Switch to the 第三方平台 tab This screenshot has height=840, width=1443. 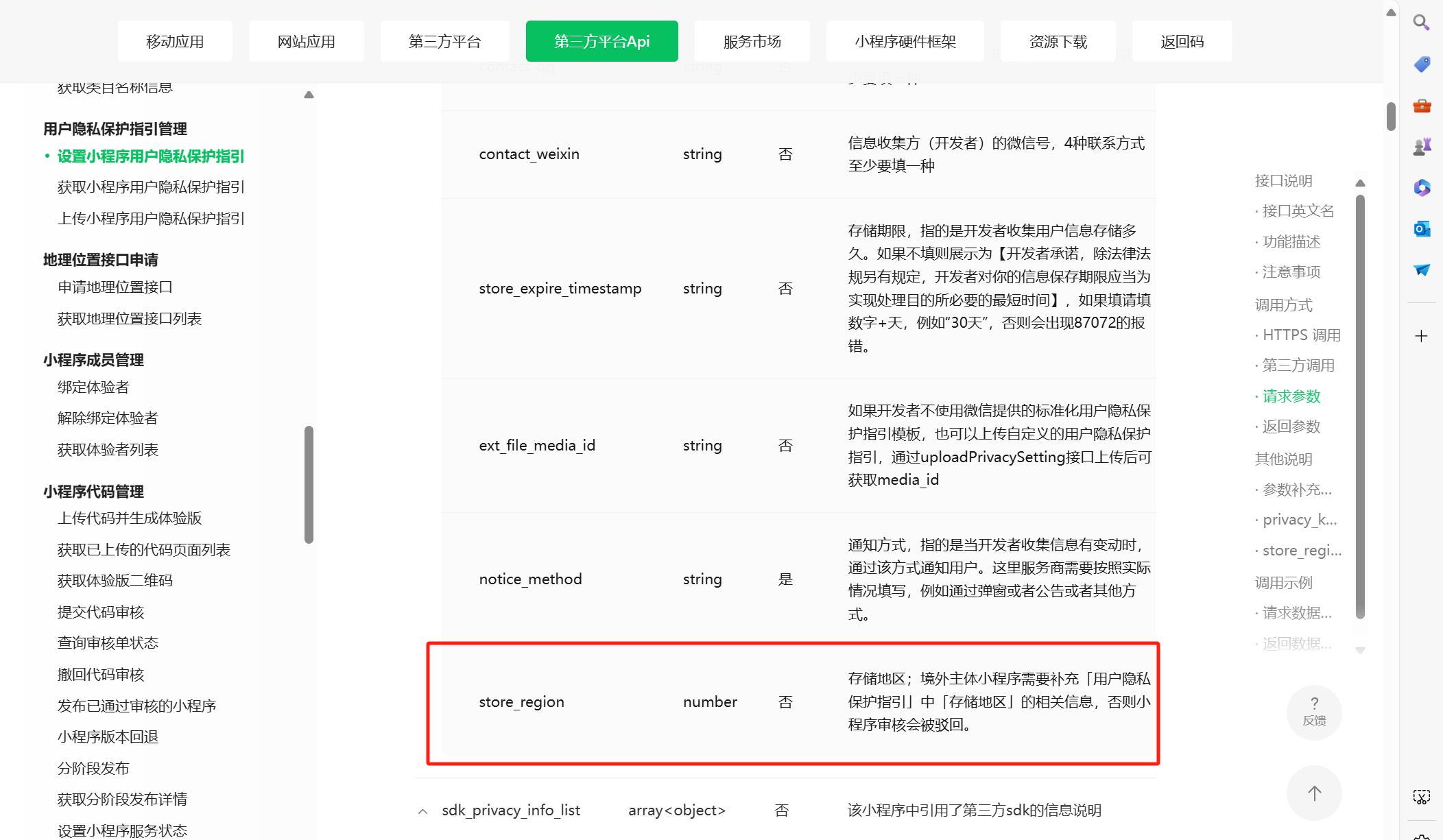point(444,42)
